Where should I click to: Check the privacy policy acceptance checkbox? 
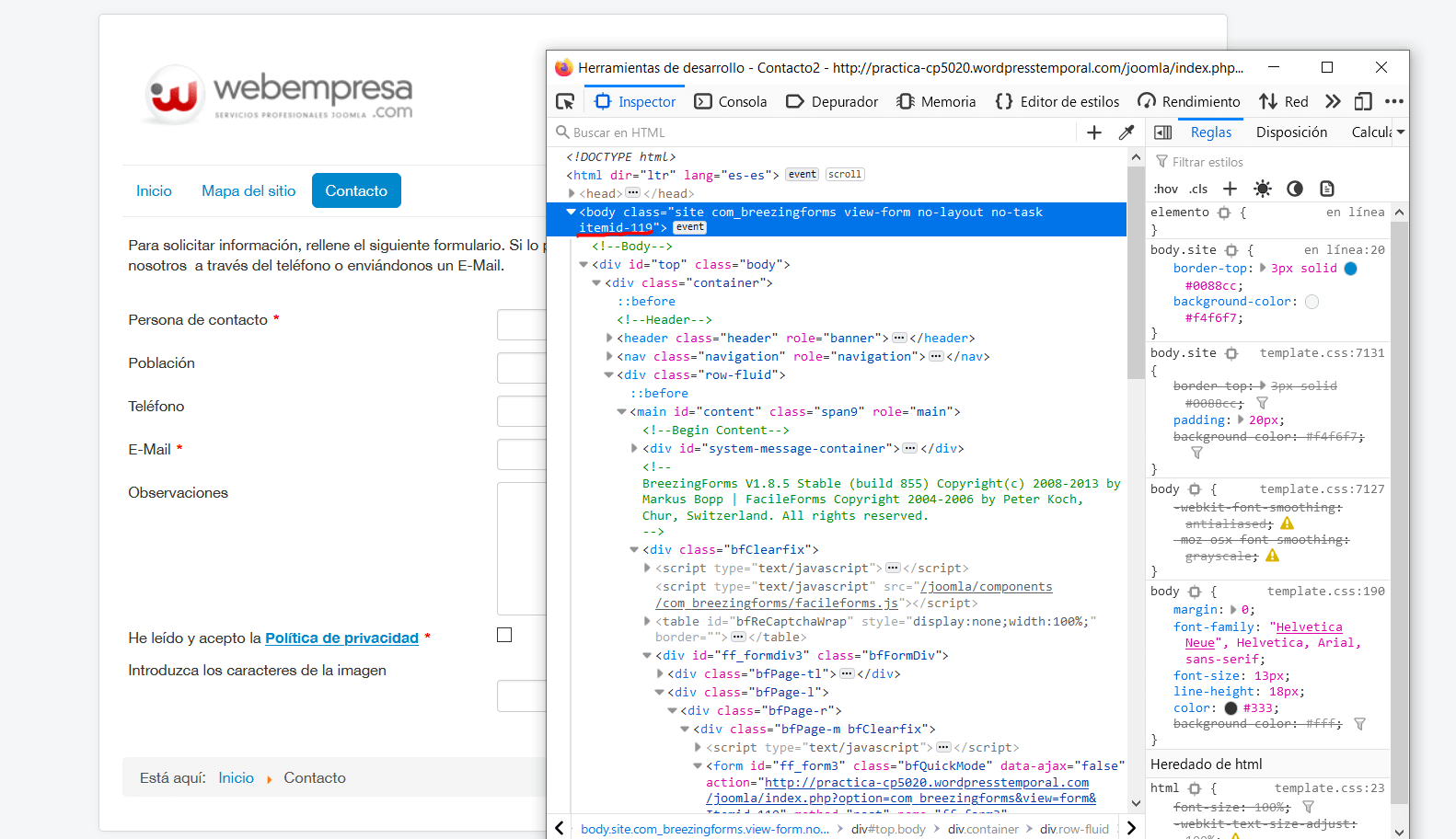pyautogui.click(x=504, y=635)
